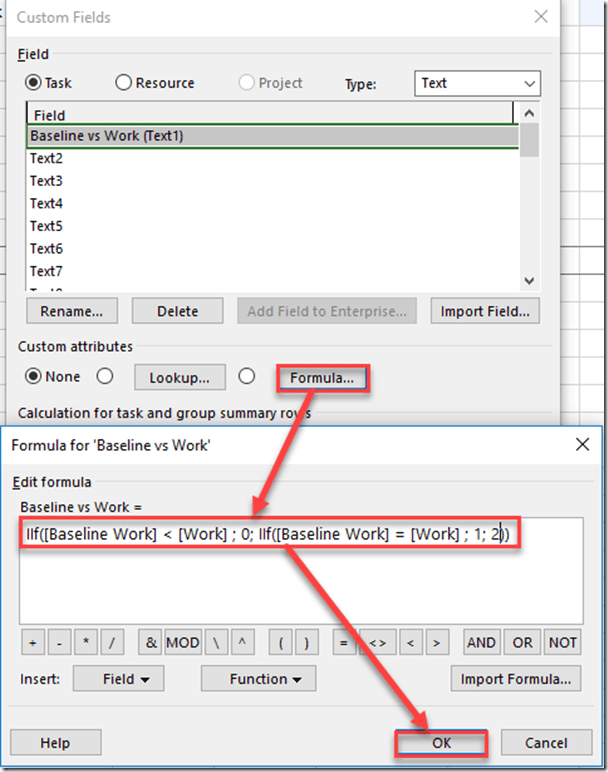Viewport: 608px width, 772px height.
Task: Select the Task radio button
Action: (x=34, y=83)
